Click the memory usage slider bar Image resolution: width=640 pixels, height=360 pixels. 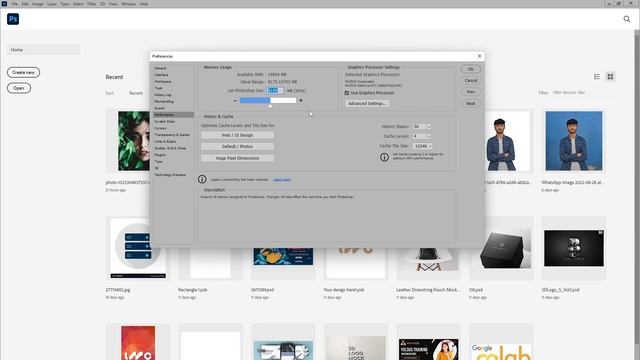pyautogui.click(x=268, y=100)
